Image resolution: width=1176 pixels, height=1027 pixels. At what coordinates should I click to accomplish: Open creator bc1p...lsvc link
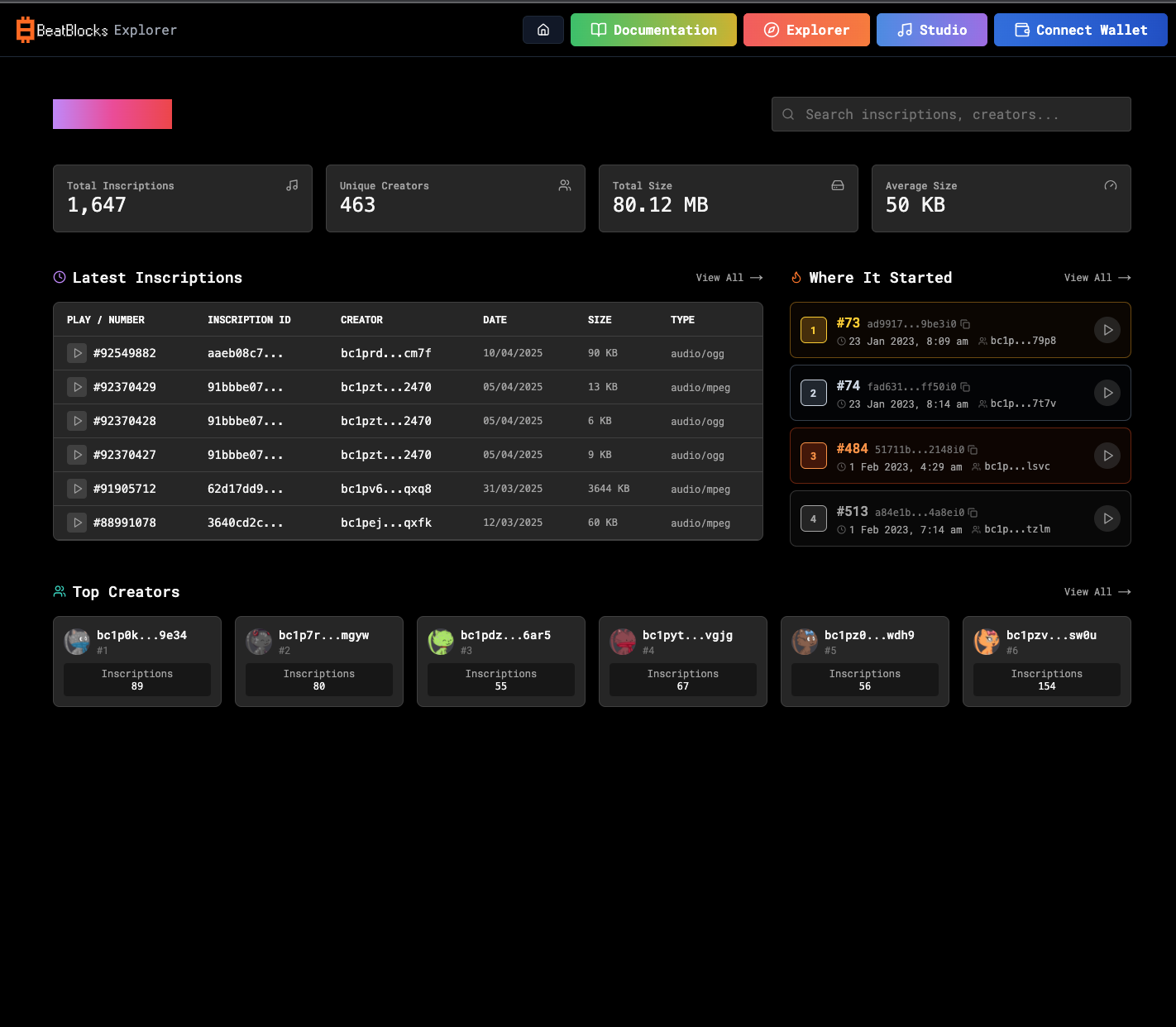1017,466
